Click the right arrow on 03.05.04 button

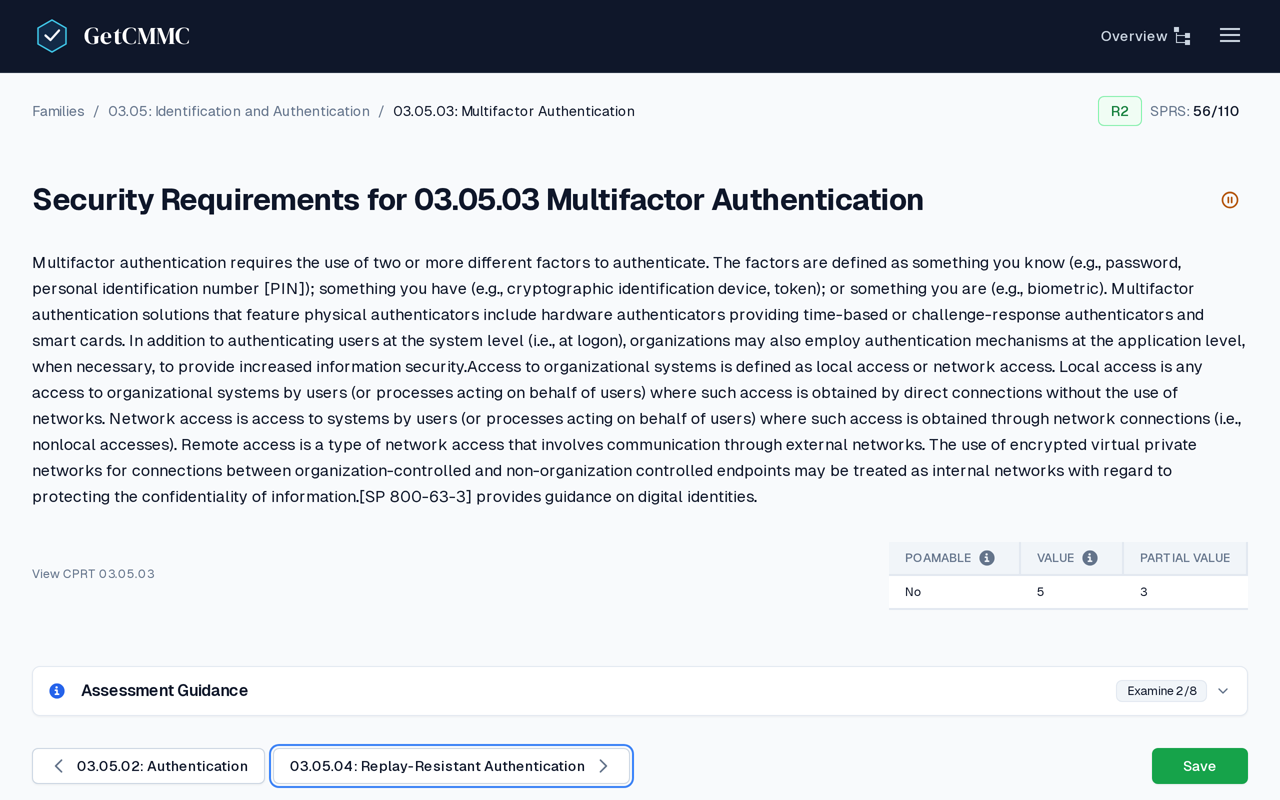603,766
